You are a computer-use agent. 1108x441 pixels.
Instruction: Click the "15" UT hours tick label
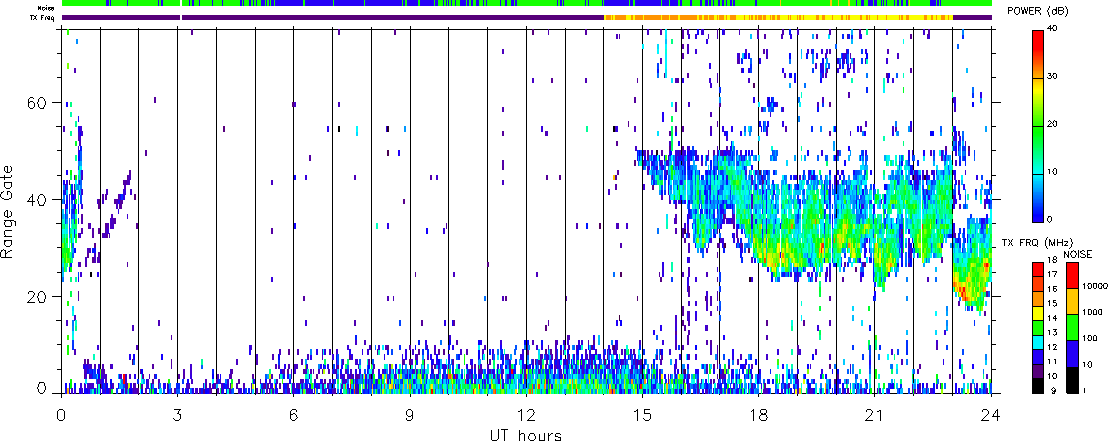tap(642, 414)
